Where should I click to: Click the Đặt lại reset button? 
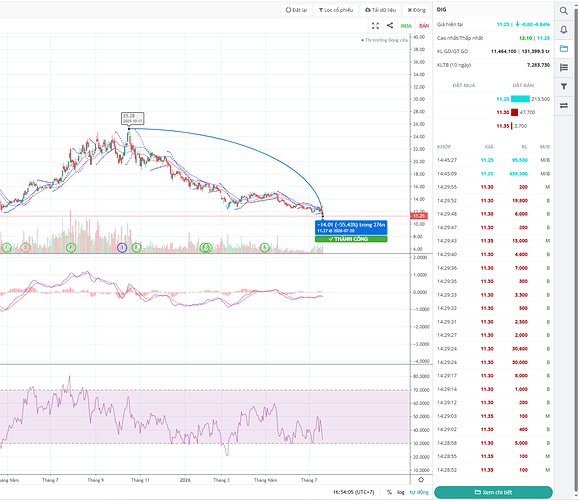(296, 10)
